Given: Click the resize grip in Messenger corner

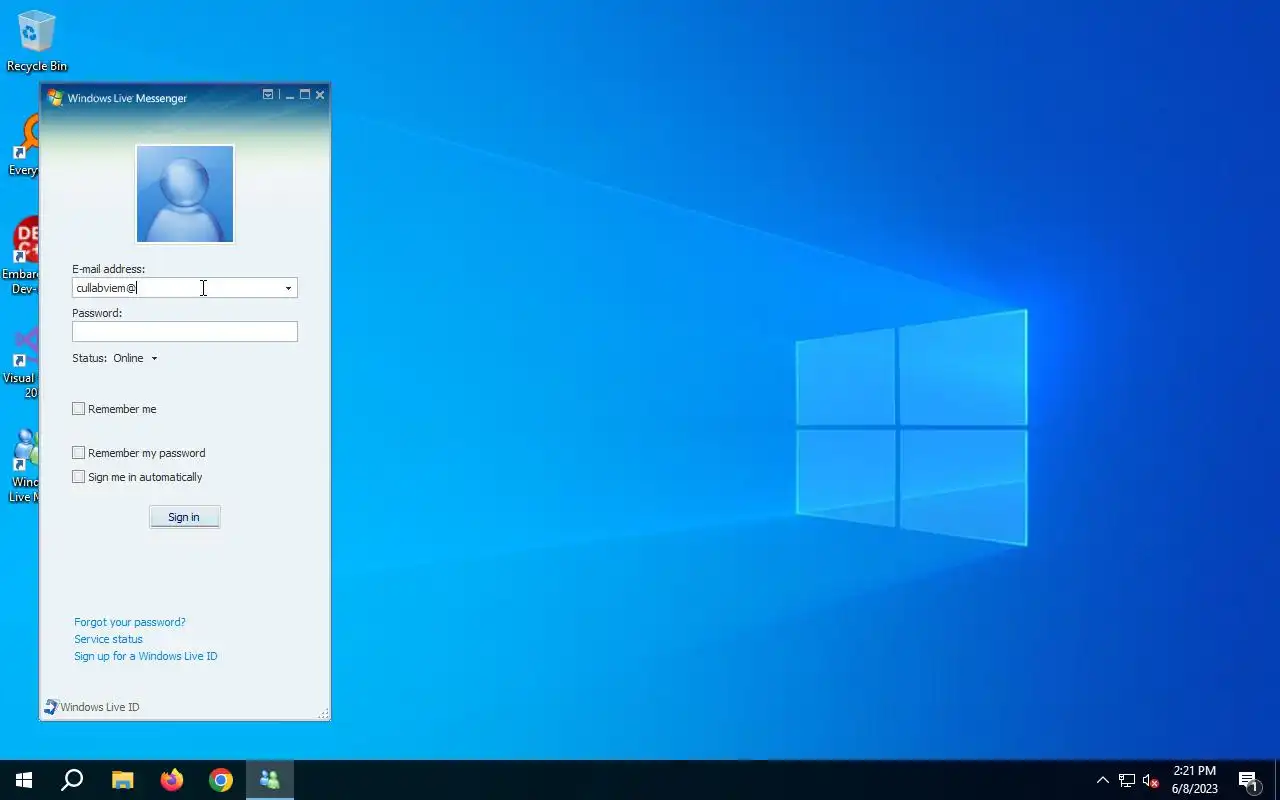Looking at the screenshot, I should (x=323, y=713).
